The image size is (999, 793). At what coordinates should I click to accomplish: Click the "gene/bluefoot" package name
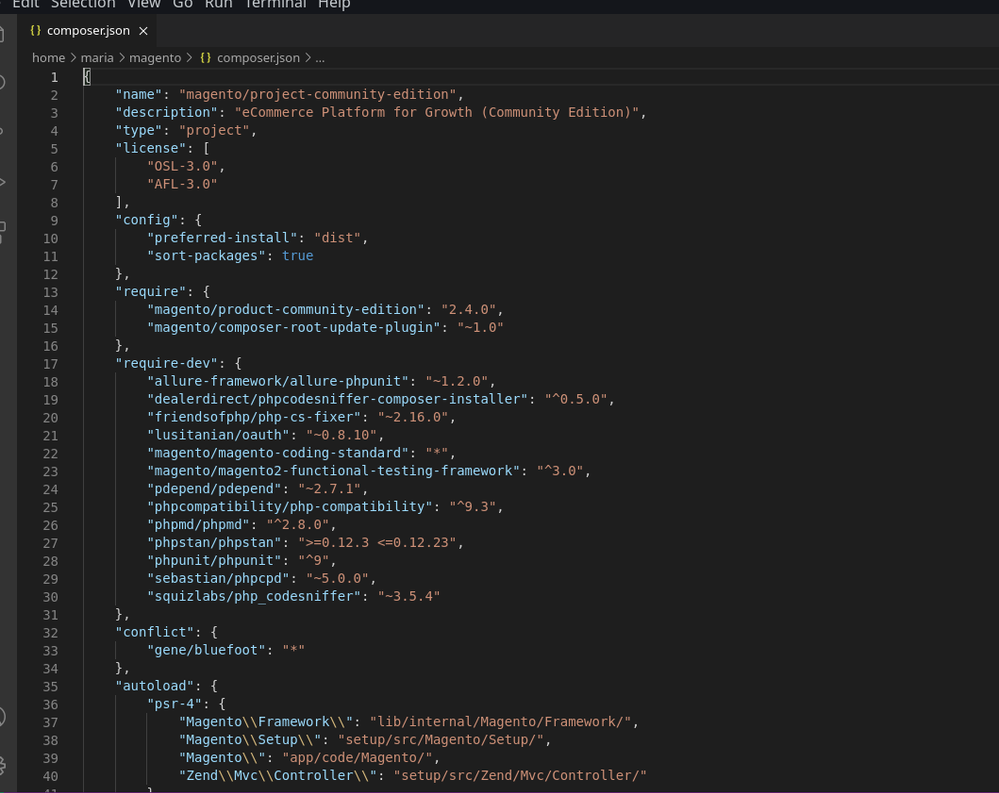pyautogui.click(x=206, y=650)
